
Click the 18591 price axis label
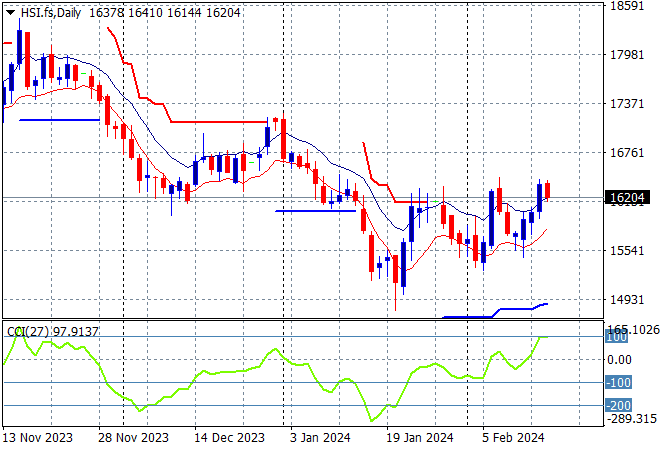pos(626,6)
